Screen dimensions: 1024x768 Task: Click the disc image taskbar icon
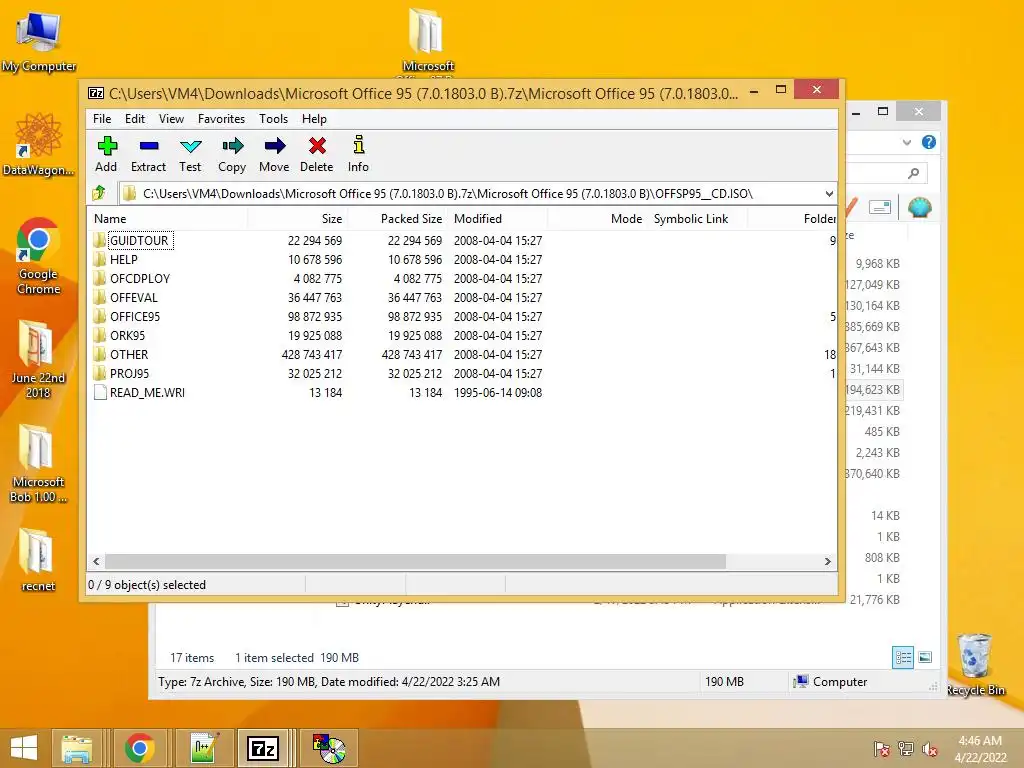click(x=329, y=748)
